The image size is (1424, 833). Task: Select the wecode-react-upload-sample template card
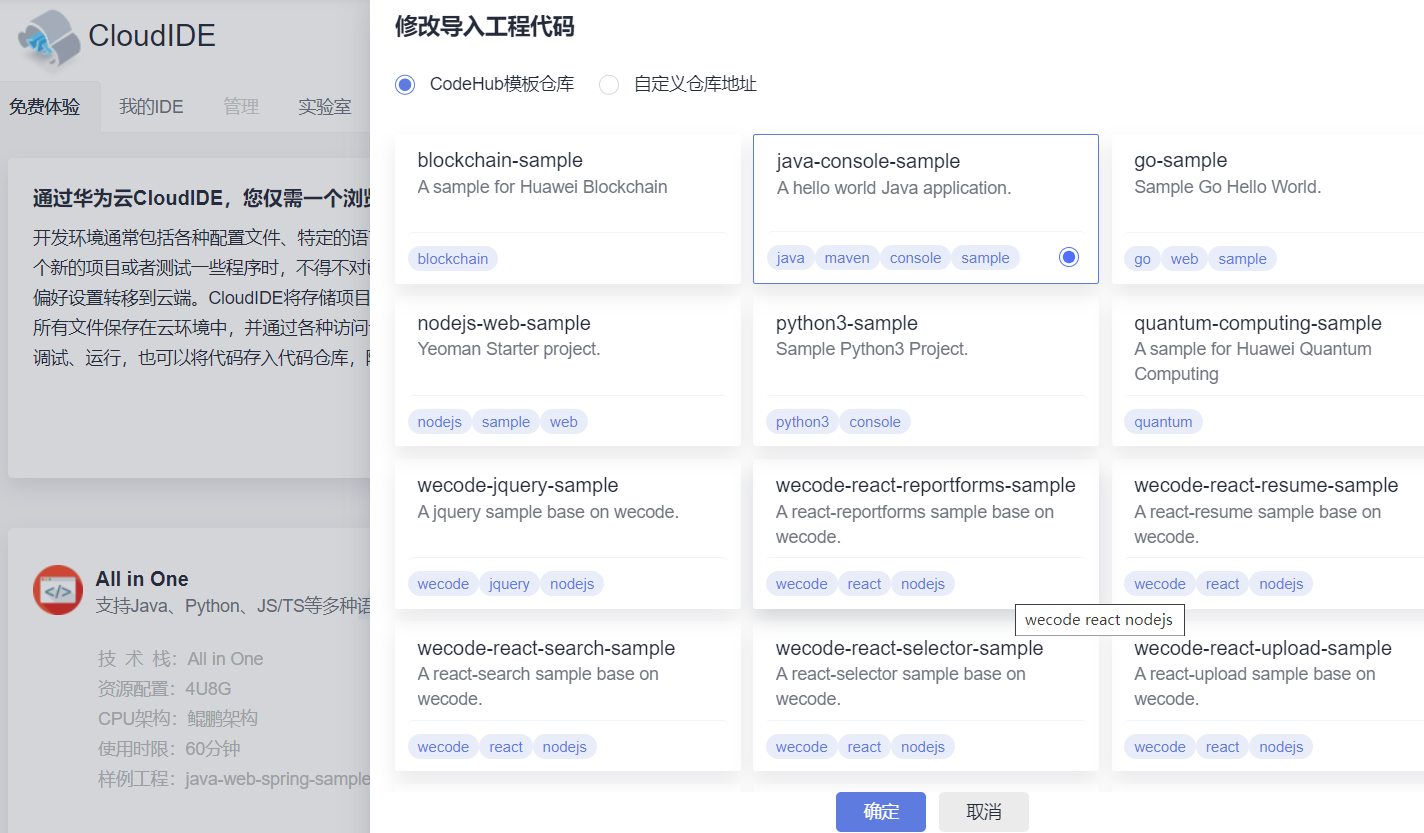(x=1268, y=697)
